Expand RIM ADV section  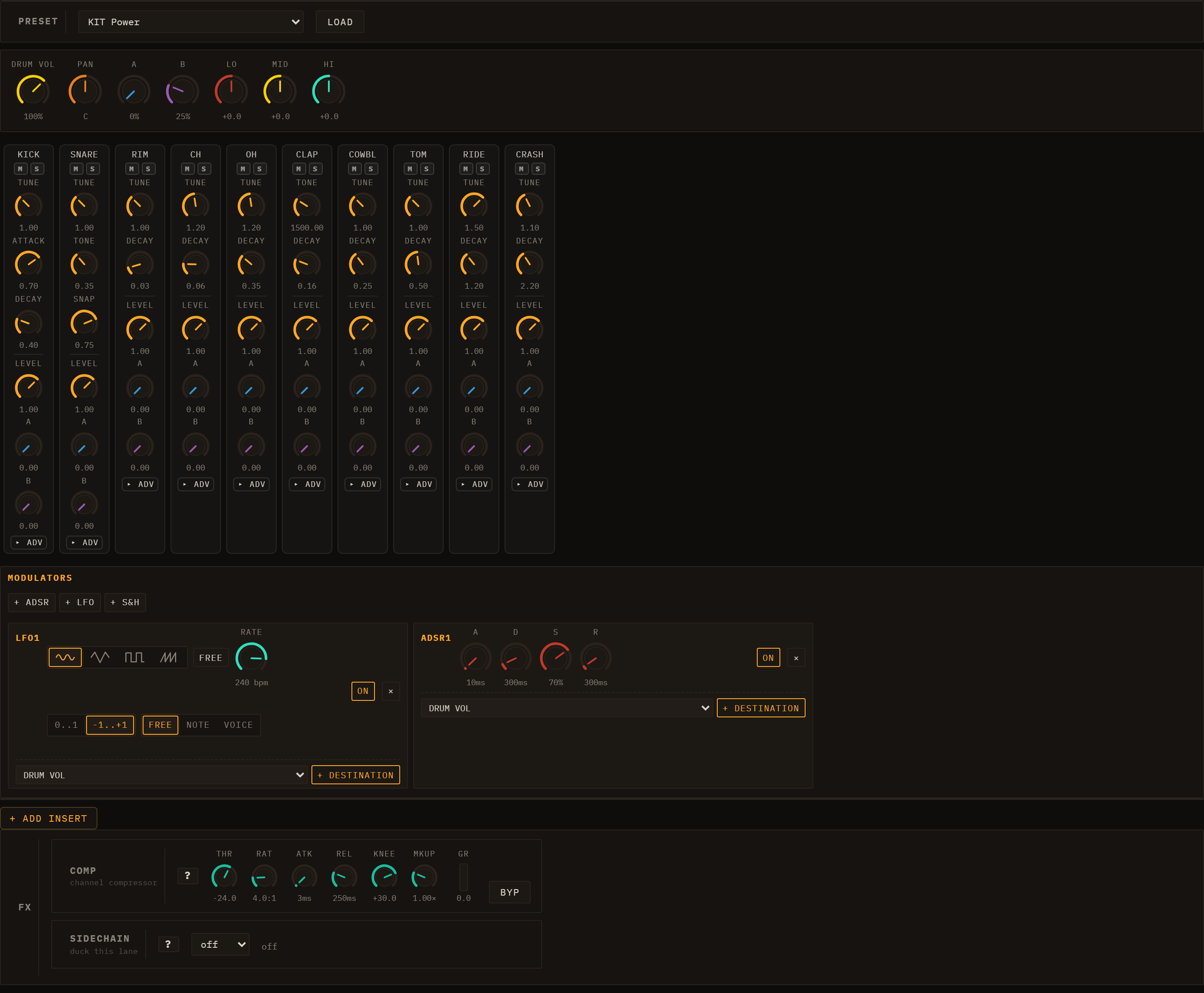pyautogui.click(x=140, y=484)
